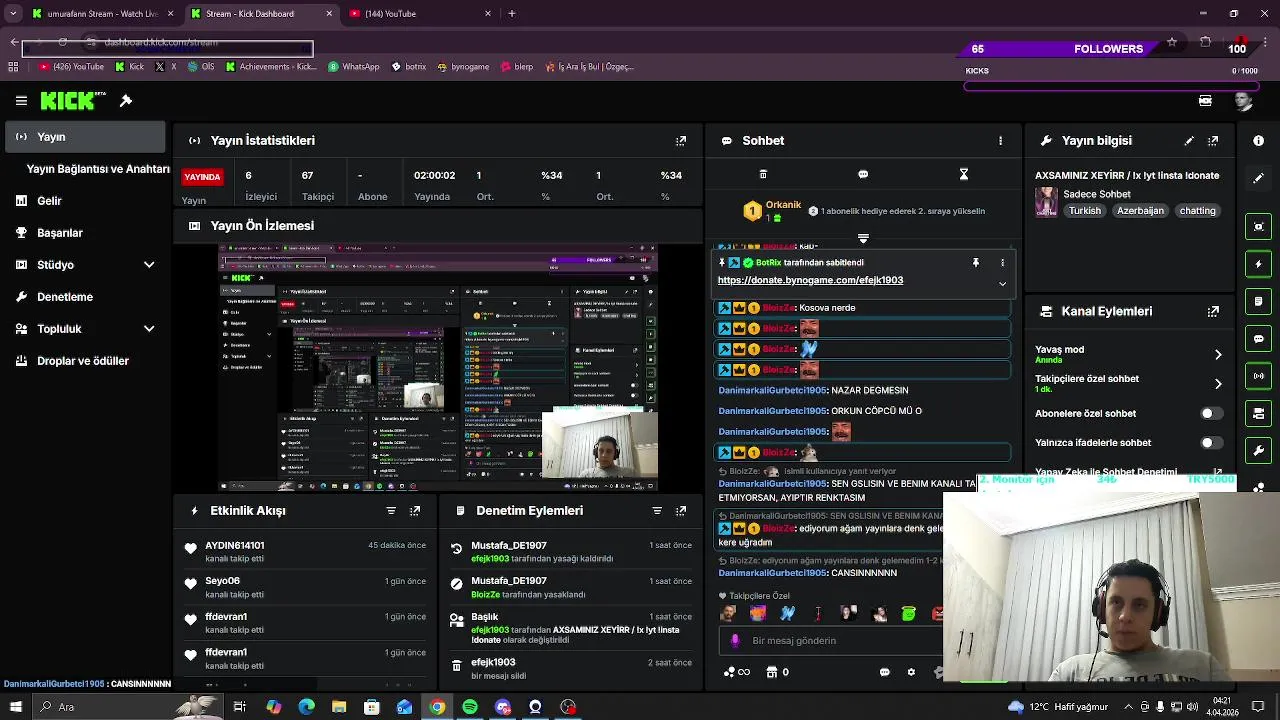
Task: Switch to umurafann Stream browser tab
Action: tap(104, 14)
